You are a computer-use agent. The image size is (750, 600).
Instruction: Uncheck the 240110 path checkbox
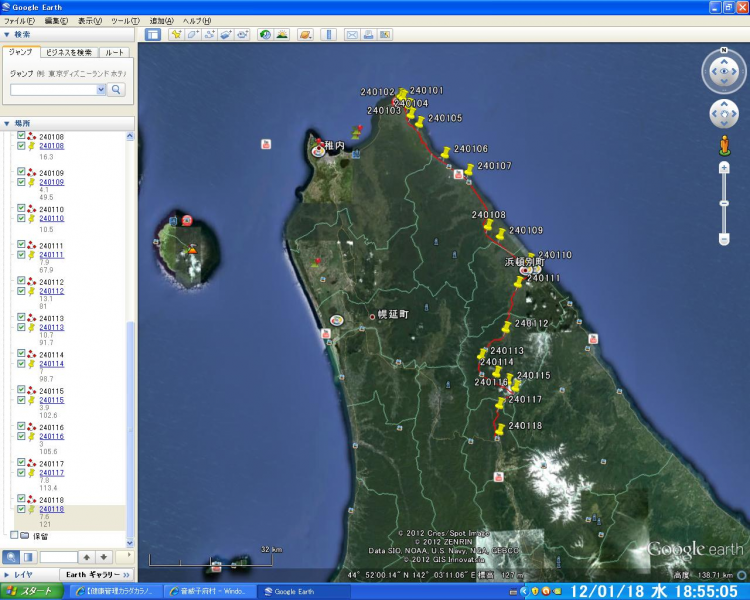pyautogui.click(x=21, y=208)
